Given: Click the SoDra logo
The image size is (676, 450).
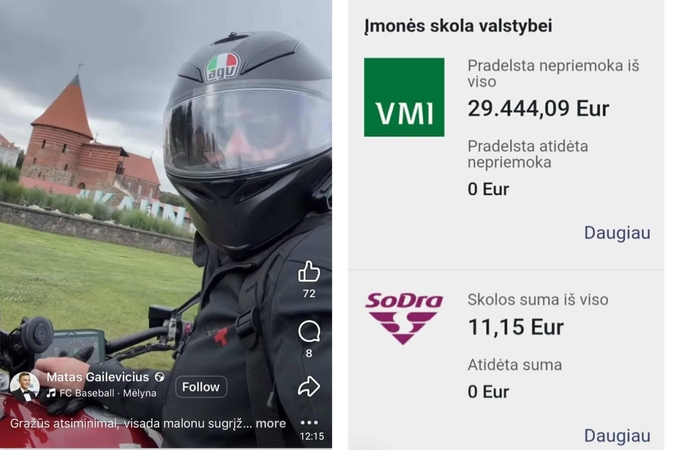Looking at the screenshot, I should click(x=404, y=319).
